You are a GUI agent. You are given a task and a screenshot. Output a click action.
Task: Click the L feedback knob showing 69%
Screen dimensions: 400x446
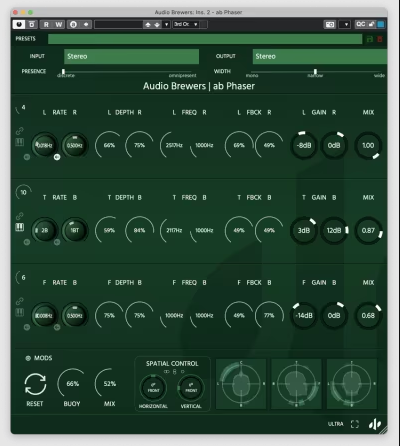[239, 145]
